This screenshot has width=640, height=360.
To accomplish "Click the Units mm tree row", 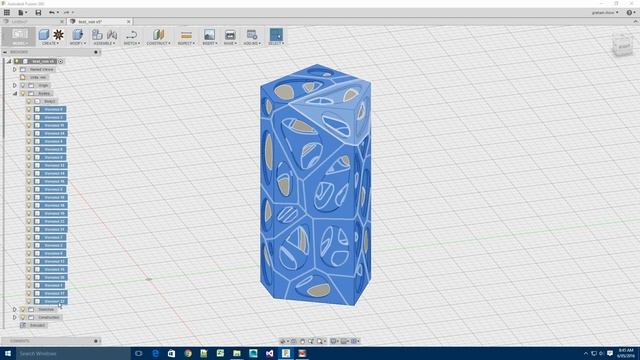I will click(x=34, y=77).
